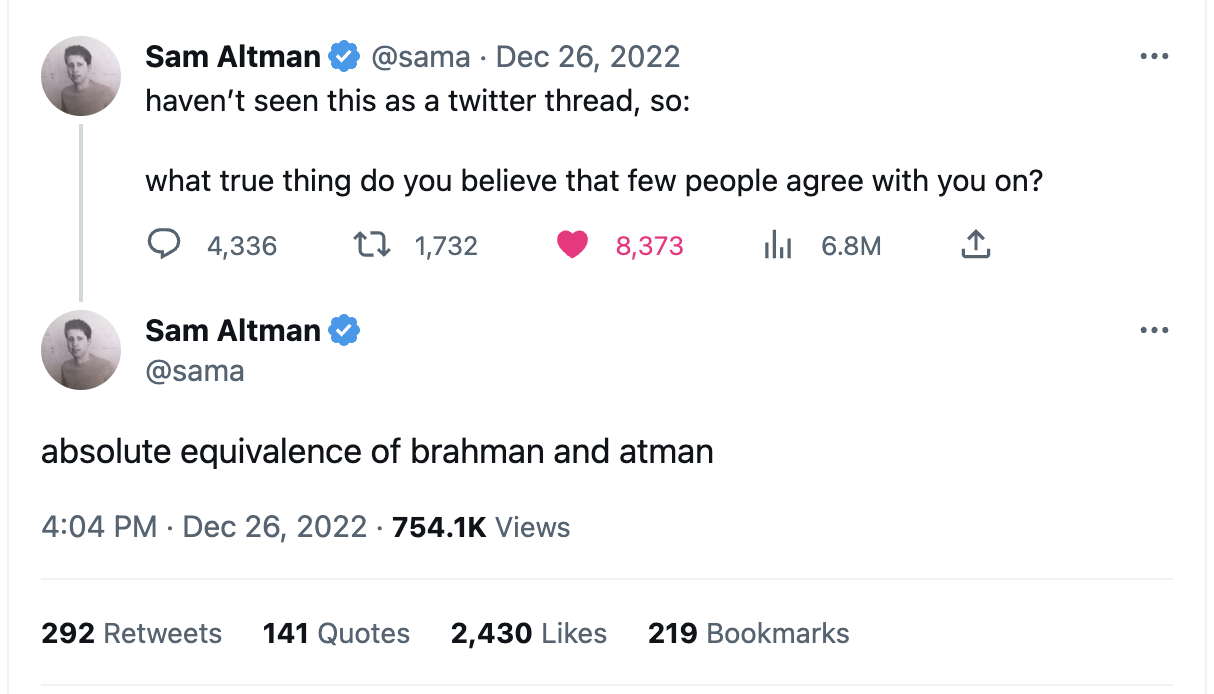View the 292 Retweets list

pyautogui.click(x=132, y=633)
